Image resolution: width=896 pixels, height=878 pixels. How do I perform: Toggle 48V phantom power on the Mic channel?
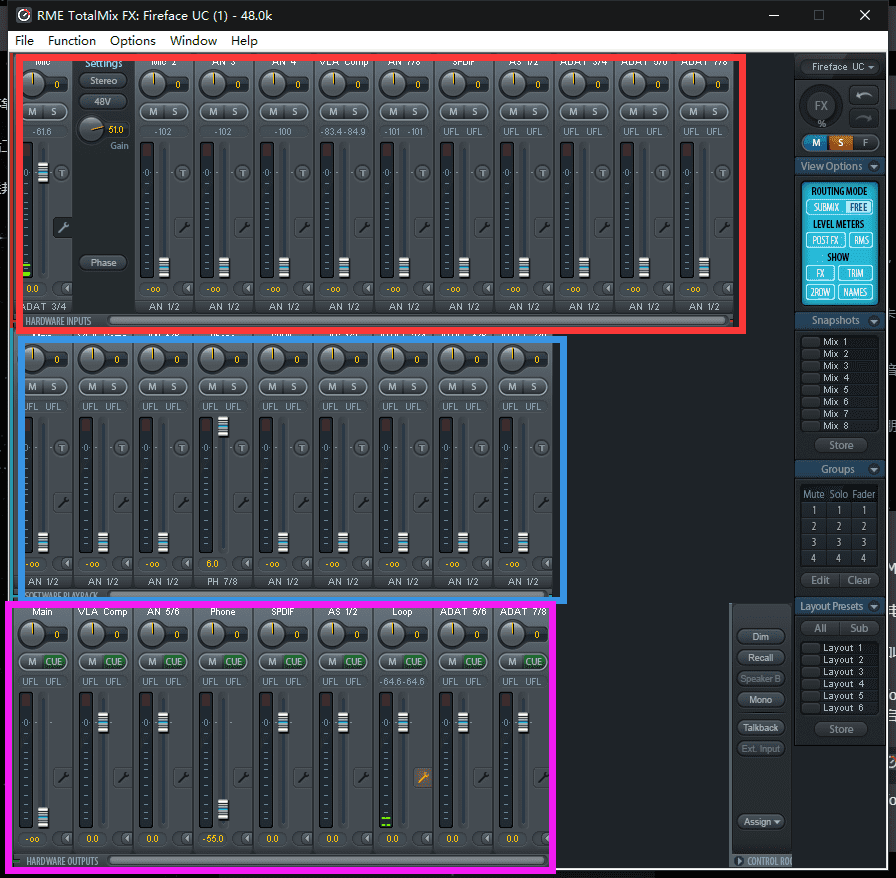[x=103, y=101]
